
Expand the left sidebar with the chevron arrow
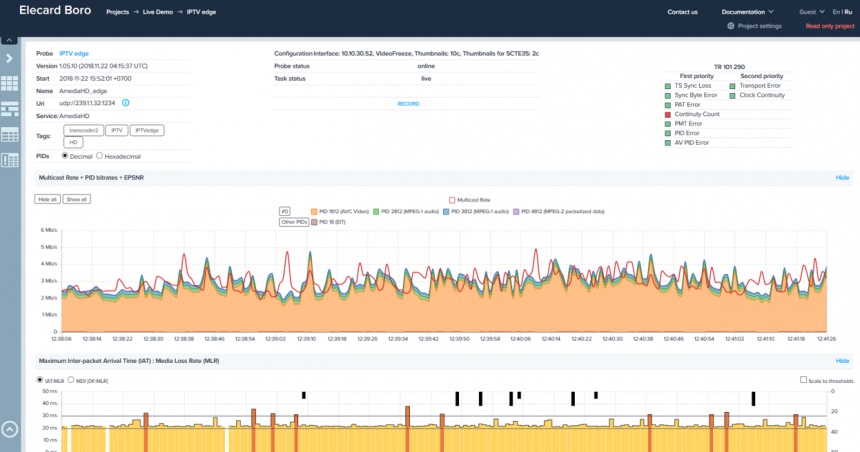[10, 59]
